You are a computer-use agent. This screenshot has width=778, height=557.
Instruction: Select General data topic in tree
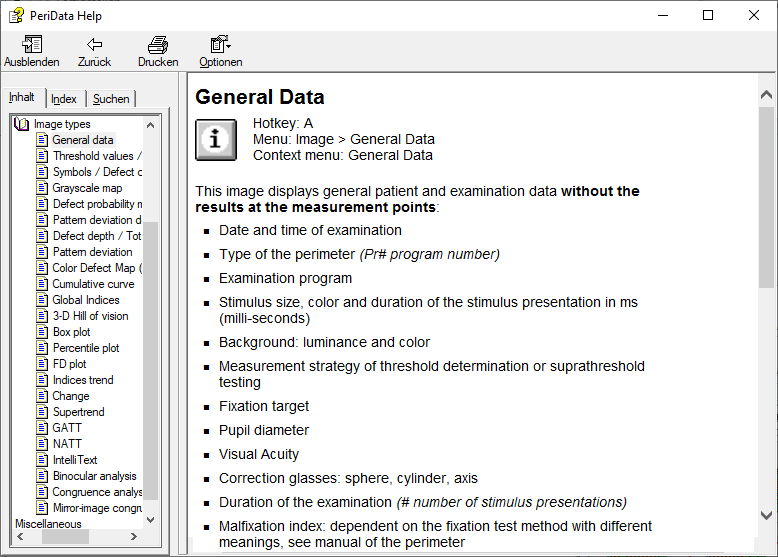click(83, 140)
